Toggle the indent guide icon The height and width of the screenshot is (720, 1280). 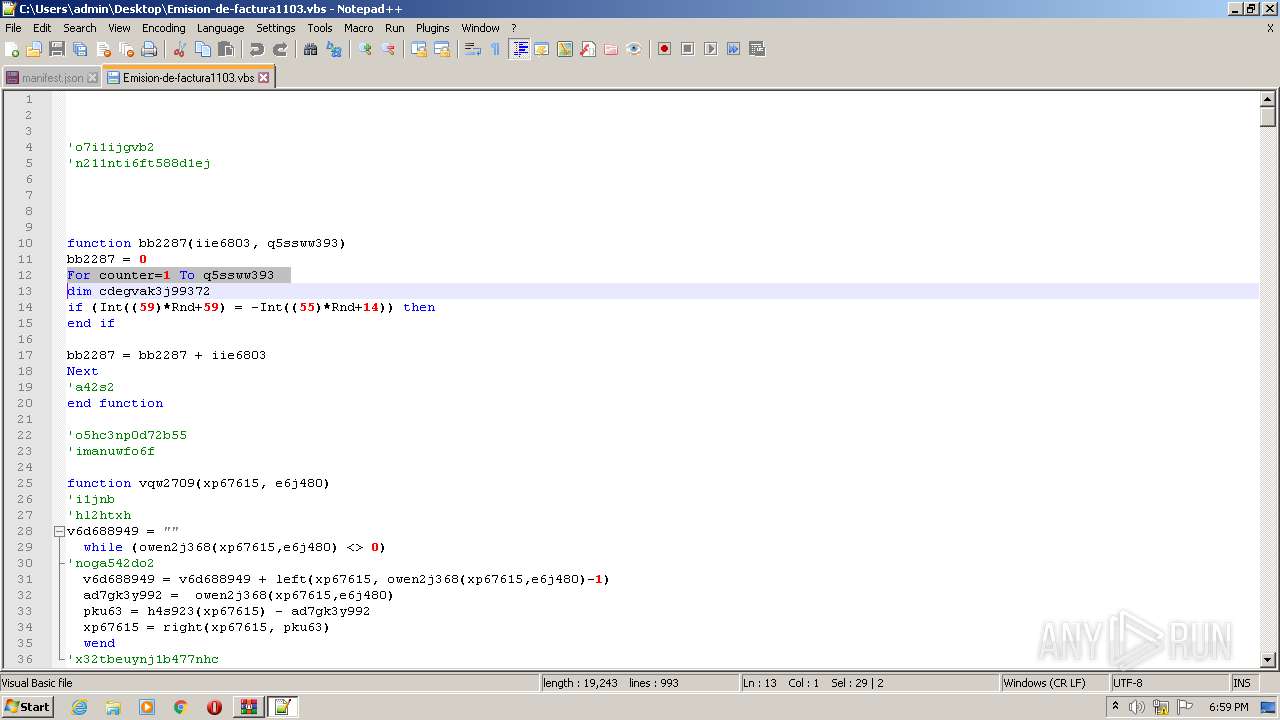[519, 49]
